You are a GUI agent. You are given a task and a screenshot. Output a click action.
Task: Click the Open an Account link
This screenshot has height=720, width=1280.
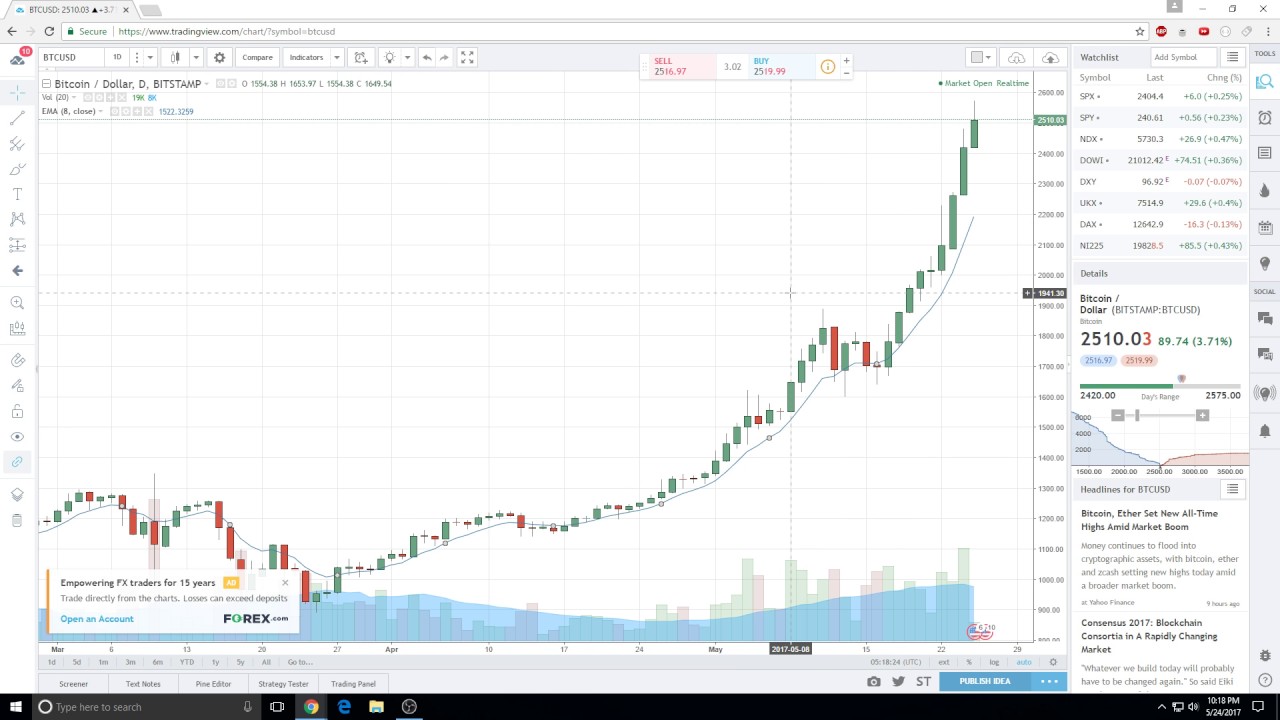(x=97, y=619)
